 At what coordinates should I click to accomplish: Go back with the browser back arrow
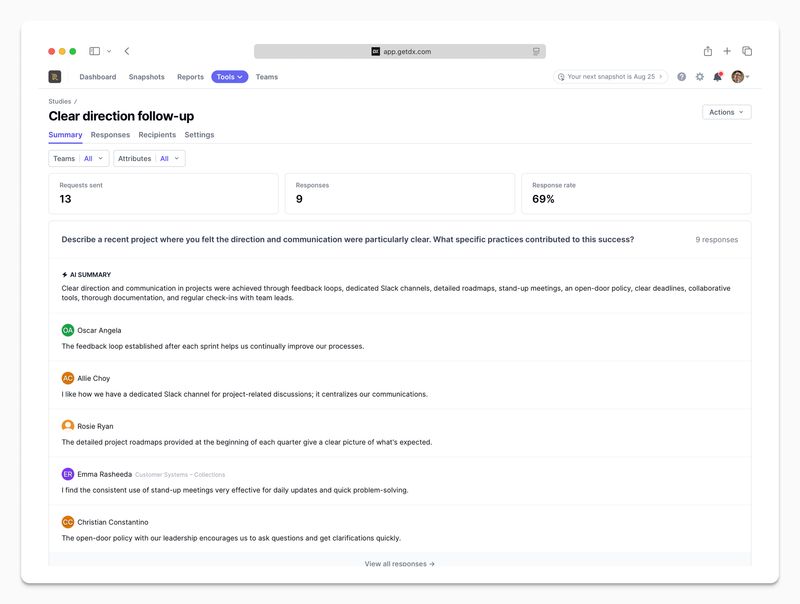[x=127, y=51]
